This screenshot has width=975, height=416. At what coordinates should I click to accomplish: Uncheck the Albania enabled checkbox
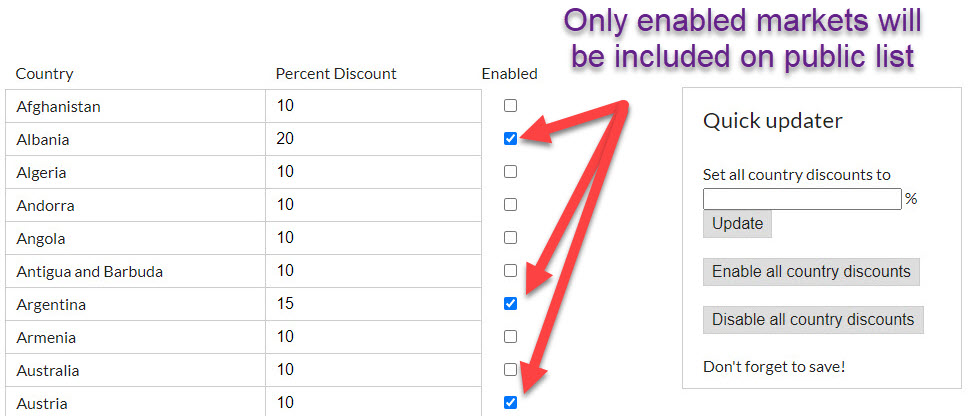click(511, 139)
